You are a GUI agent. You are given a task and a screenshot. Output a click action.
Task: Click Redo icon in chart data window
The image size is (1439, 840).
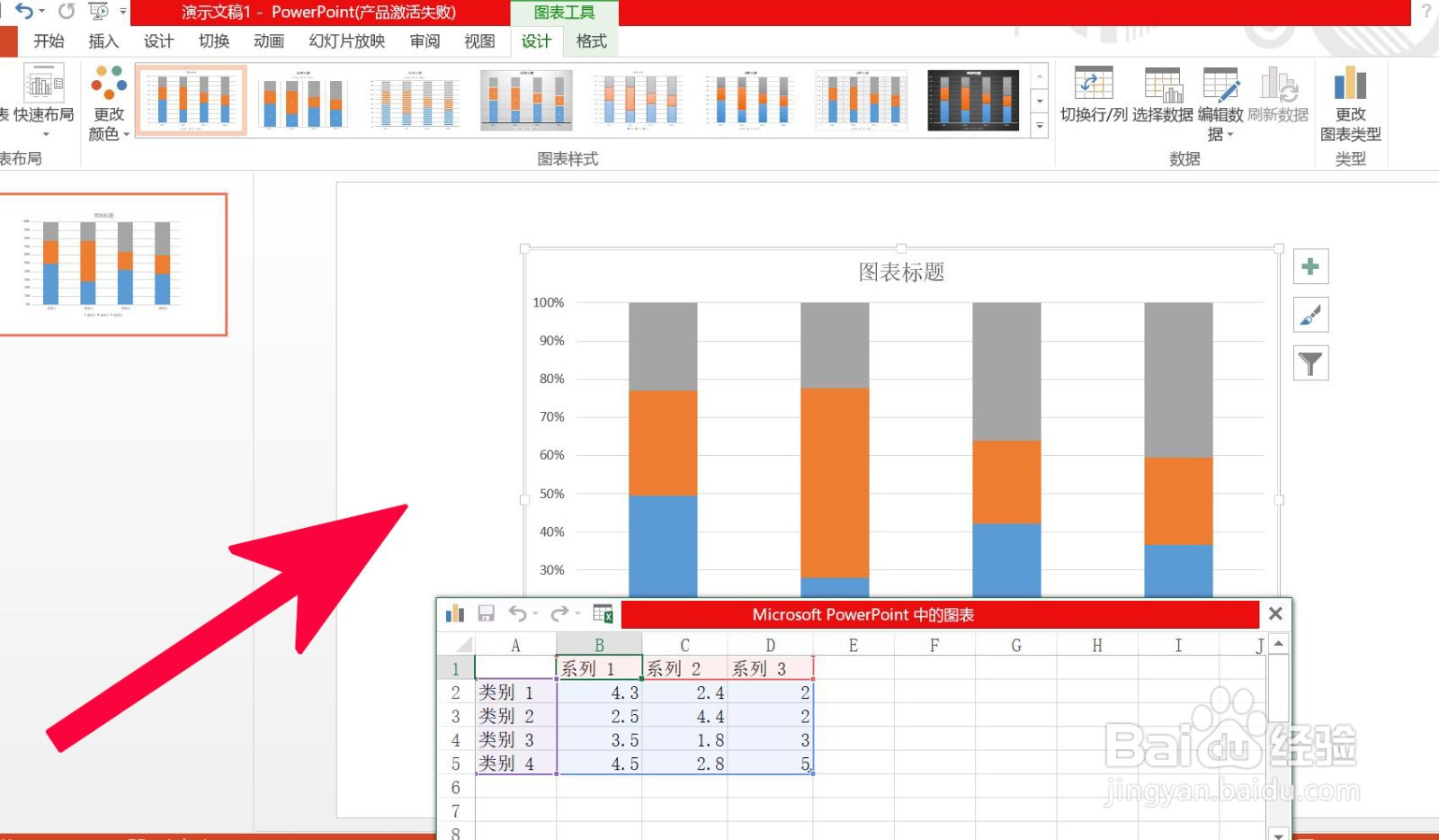(559, 613)
